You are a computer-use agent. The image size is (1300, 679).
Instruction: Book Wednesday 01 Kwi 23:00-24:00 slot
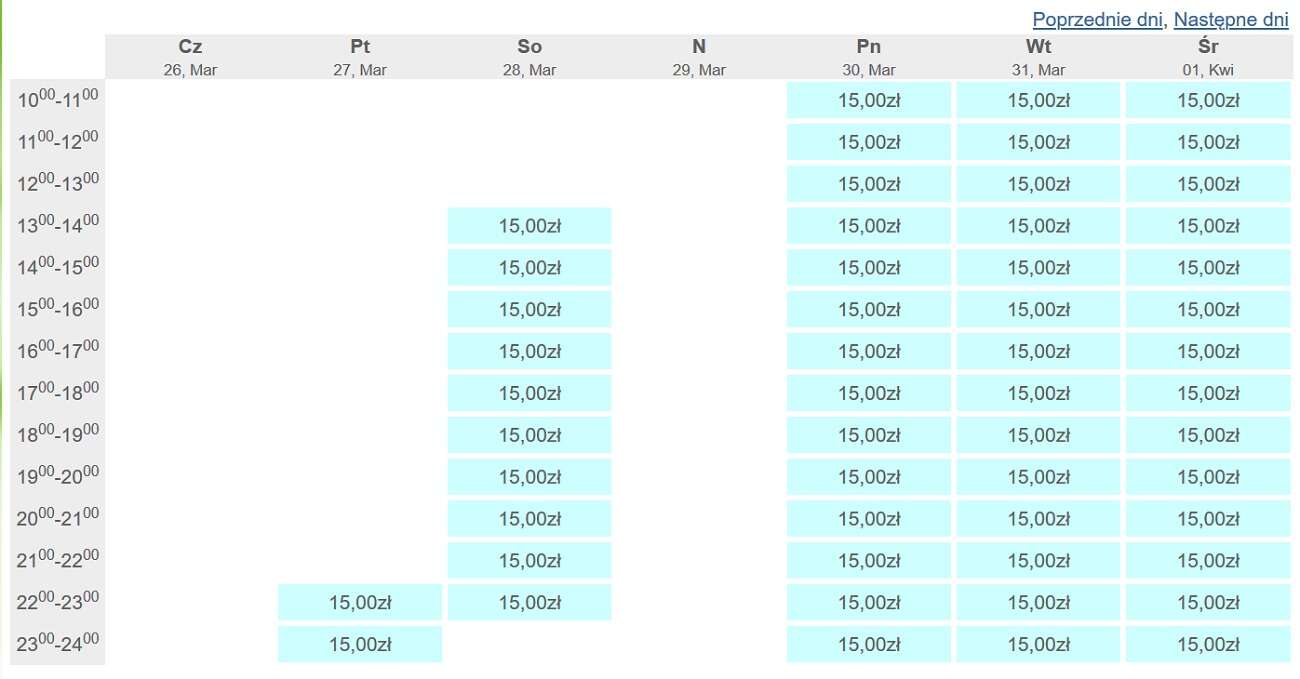(1208, 645)
